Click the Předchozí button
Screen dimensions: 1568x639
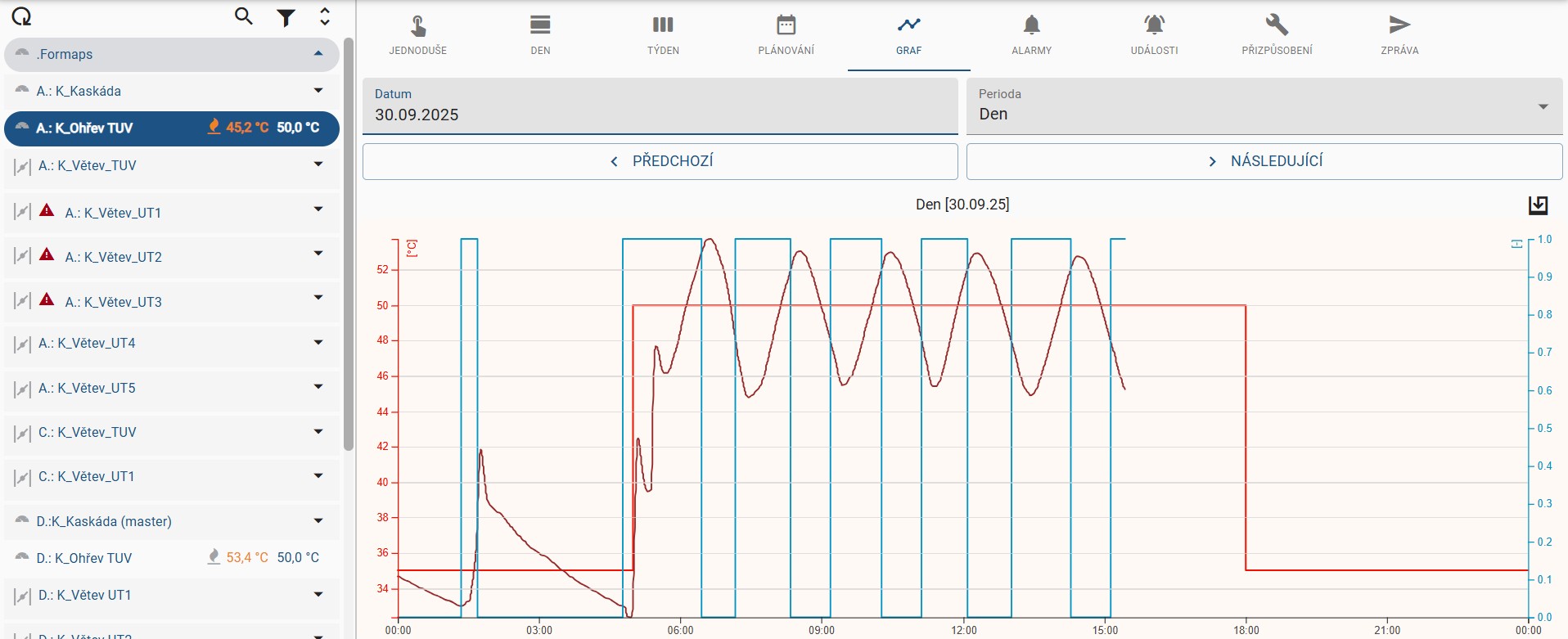pos(660,162)
